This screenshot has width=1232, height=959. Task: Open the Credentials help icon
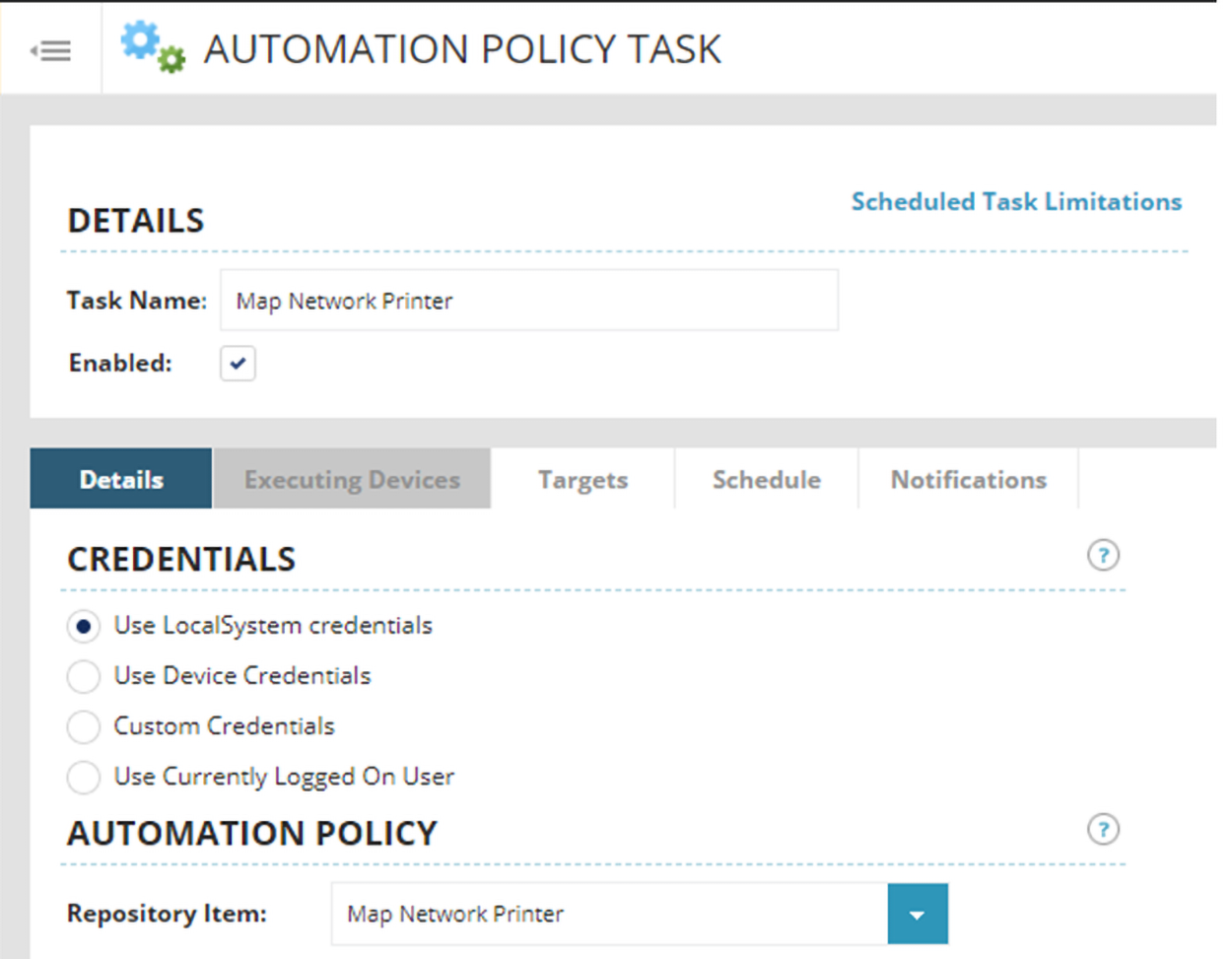click(x=1104, y=556)
